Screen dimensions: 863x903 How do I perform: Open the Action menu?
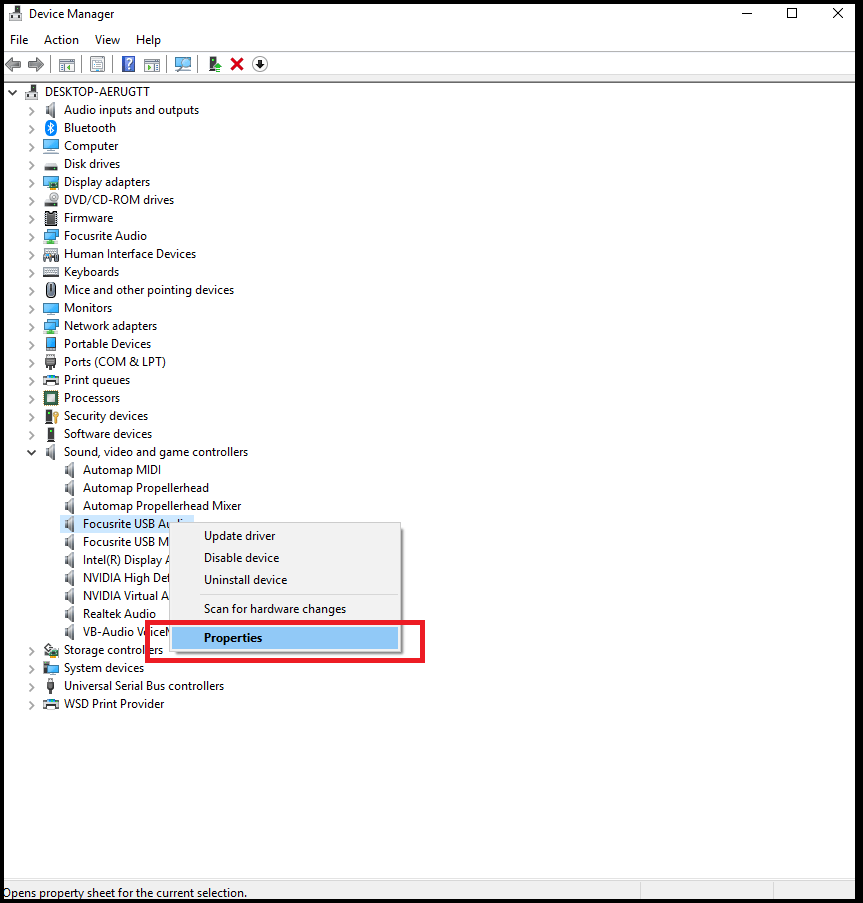(x=61, y=40)
